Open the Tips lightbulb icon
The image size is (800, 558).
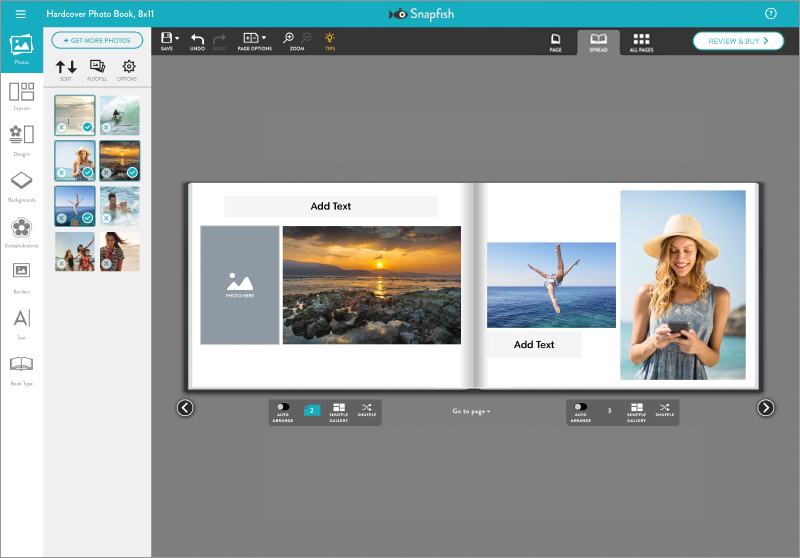point(330,38)
